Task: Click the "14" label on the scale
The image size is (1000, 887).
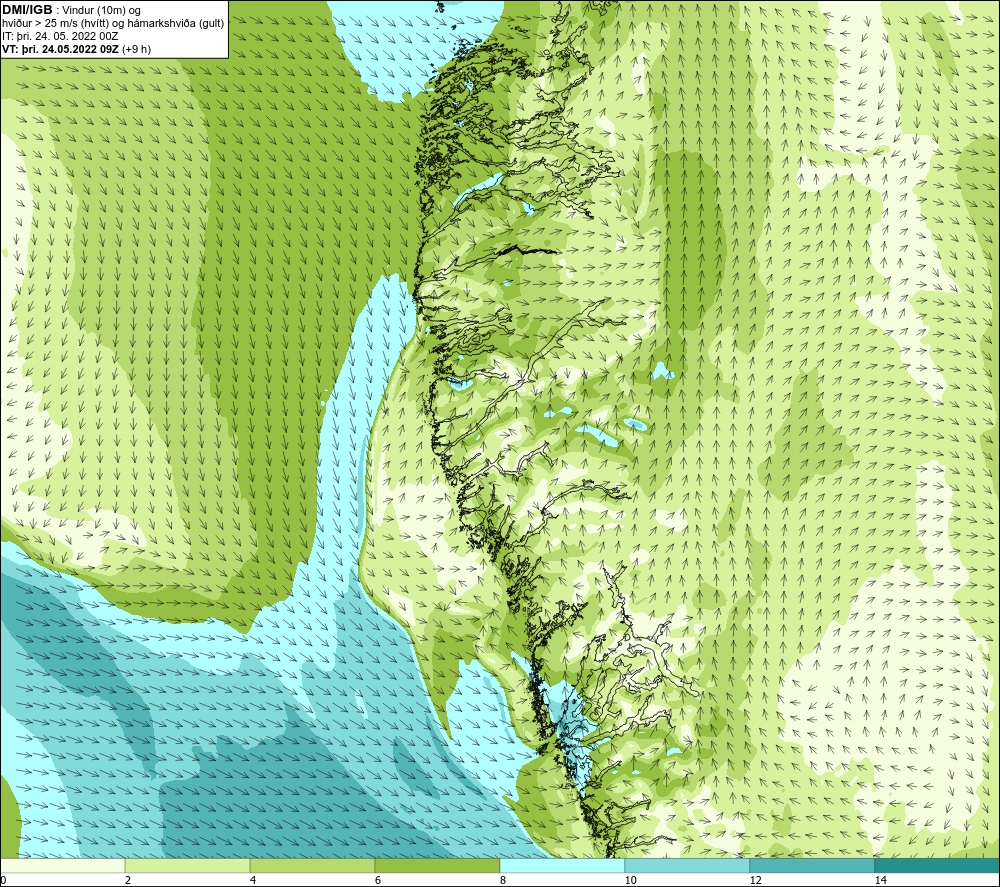Action: point(880,880)
